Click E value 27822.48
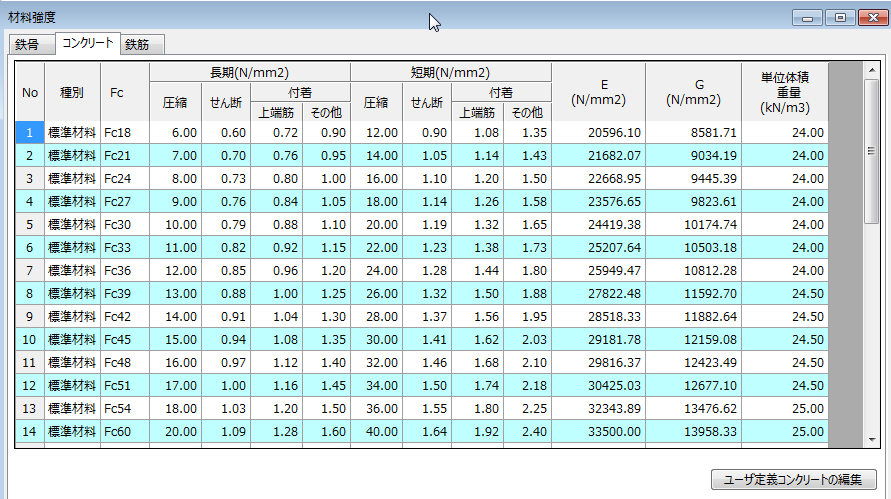Image resolution: width=891 pixels, height=499 pixels. tap(598, 293)
